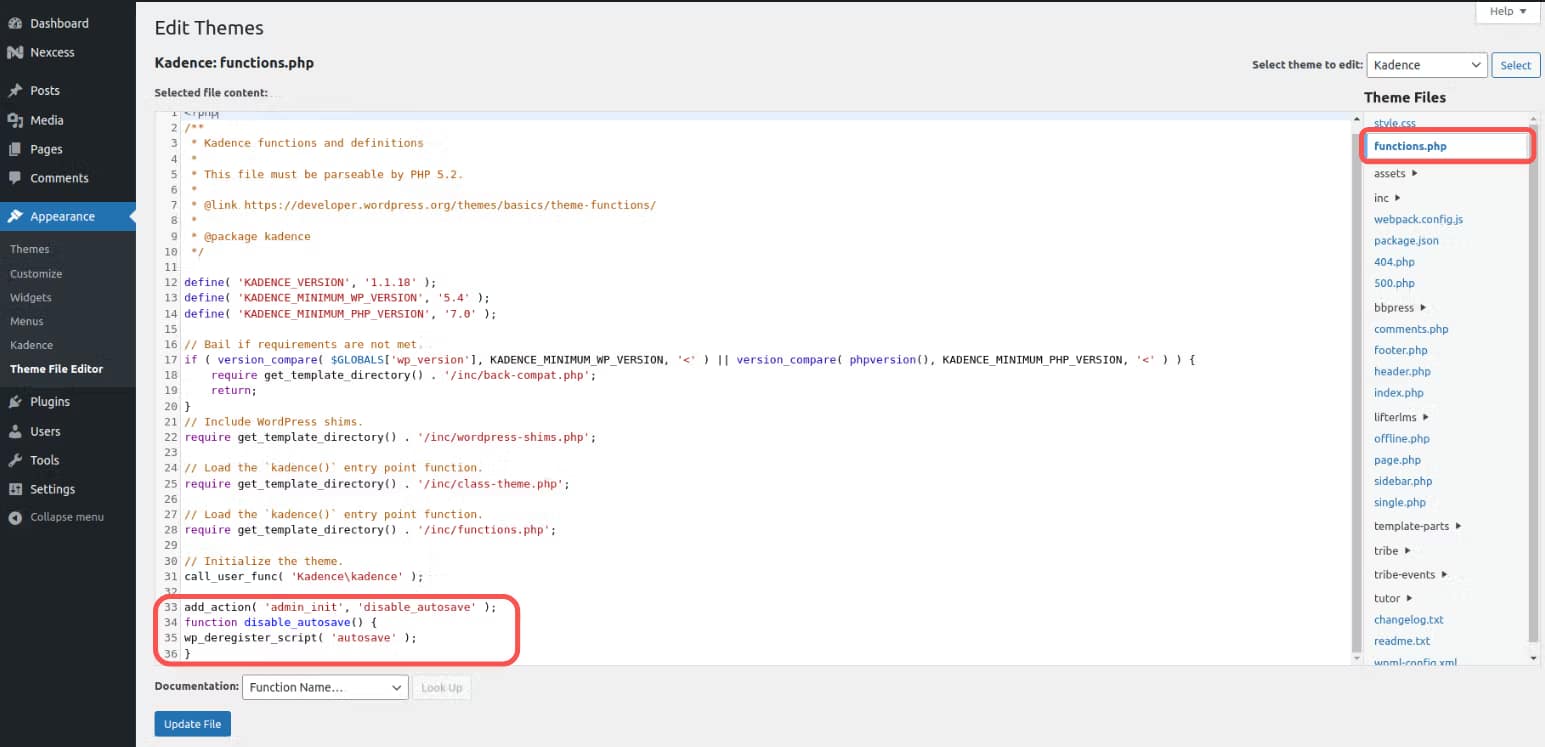Open the Help dropdown
Viewport: 1545px width, 747px height.
1506,11
